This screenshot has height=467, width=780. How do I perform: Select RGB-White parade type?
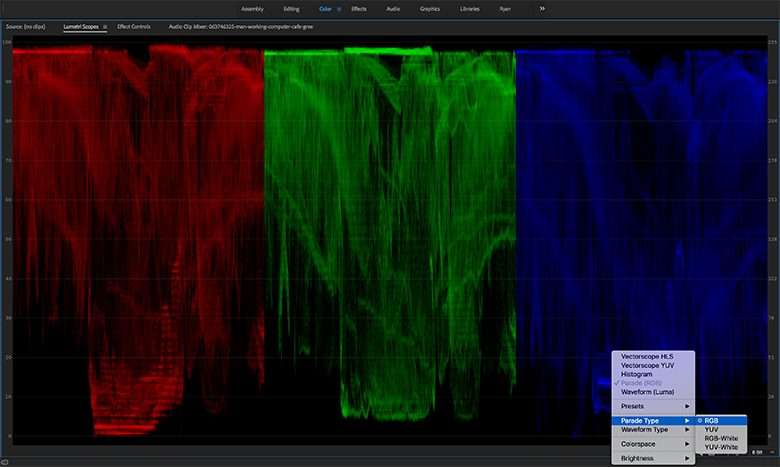[721, 439]
